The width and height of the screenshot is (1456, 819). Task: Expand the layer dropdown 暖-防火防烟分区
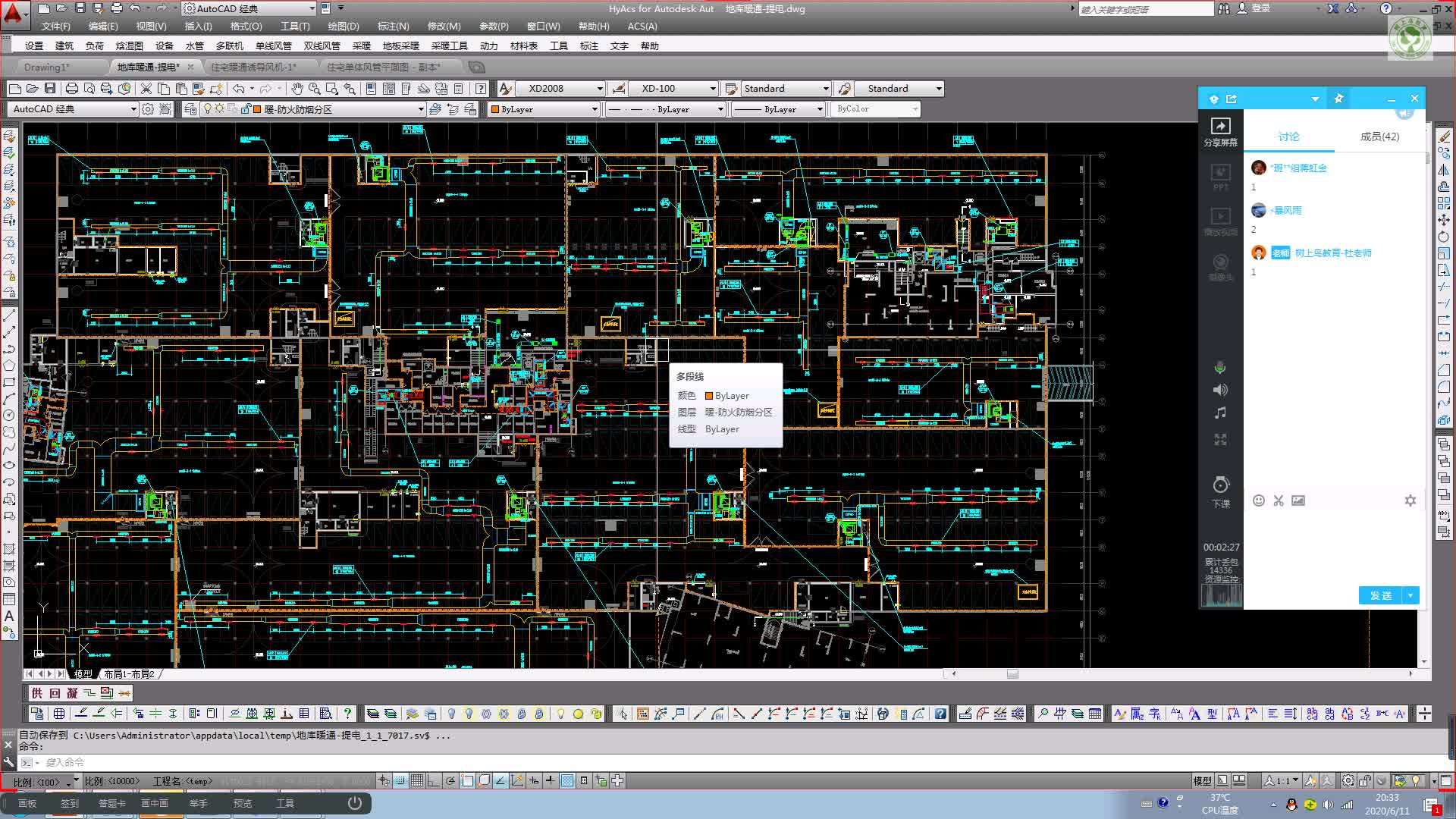[421, 109]
